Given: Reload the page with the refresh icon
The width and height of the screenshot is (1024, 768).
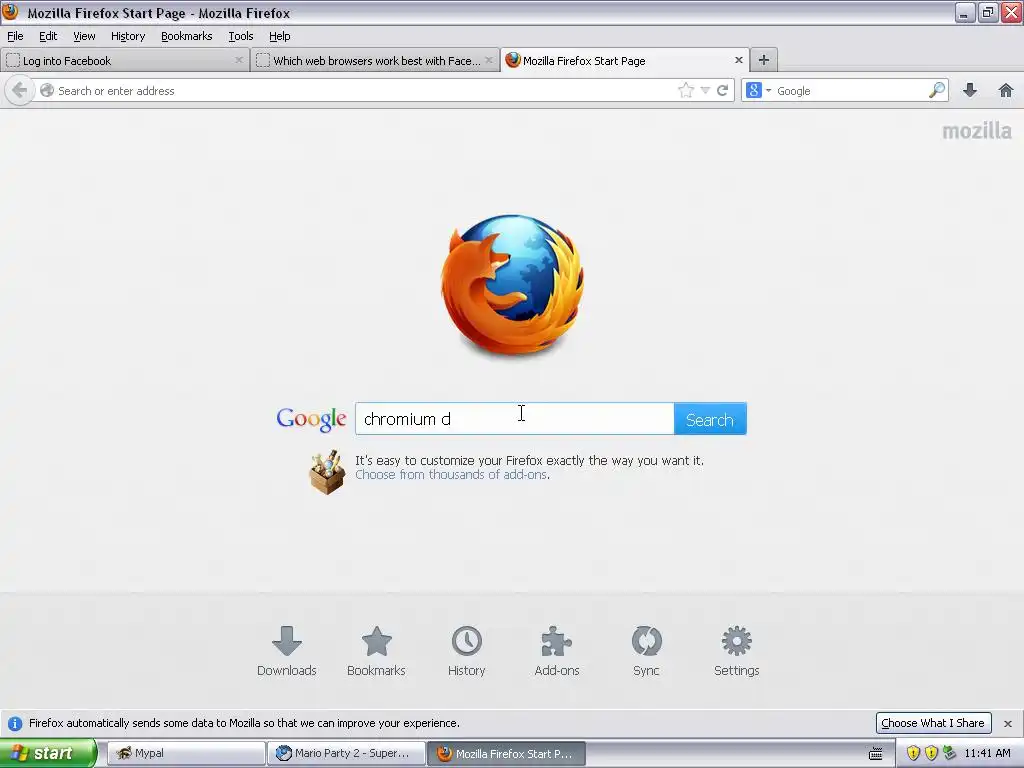Looking at the screenshot, I should click(x=722, y=90).
